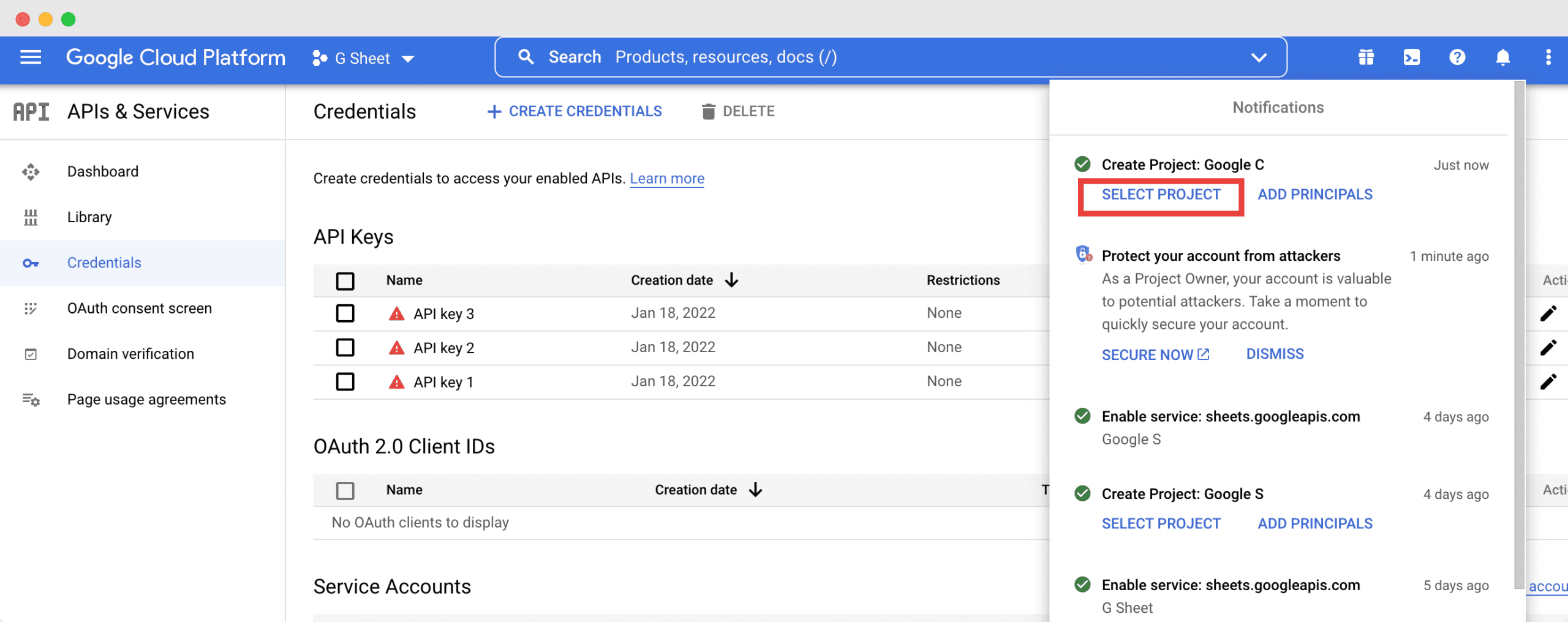Click the Dashboard icon
This screenshot has height=622, width=1568.
(31, 172)
